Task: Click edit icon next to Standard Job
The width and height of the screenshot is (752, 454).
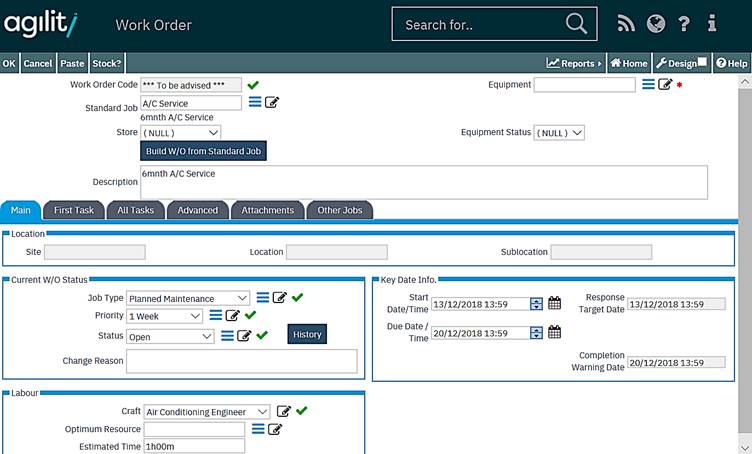Action: (272, 102)
